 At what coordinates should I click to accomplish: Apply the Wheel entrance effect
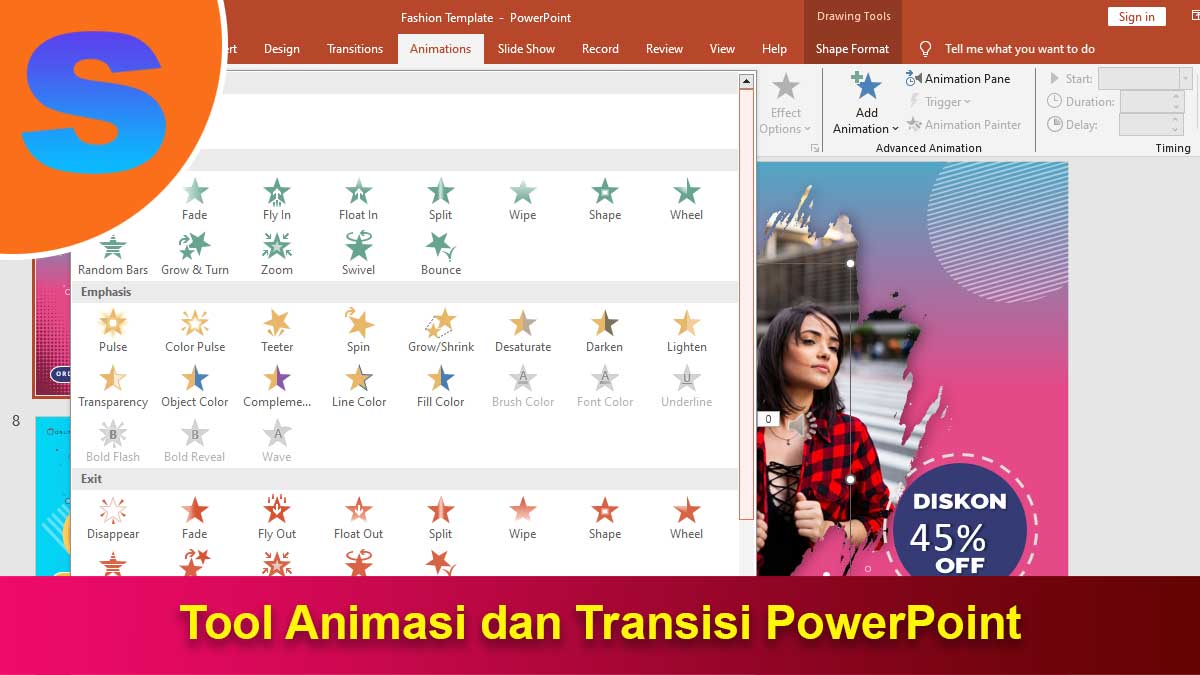pos(687,199)
